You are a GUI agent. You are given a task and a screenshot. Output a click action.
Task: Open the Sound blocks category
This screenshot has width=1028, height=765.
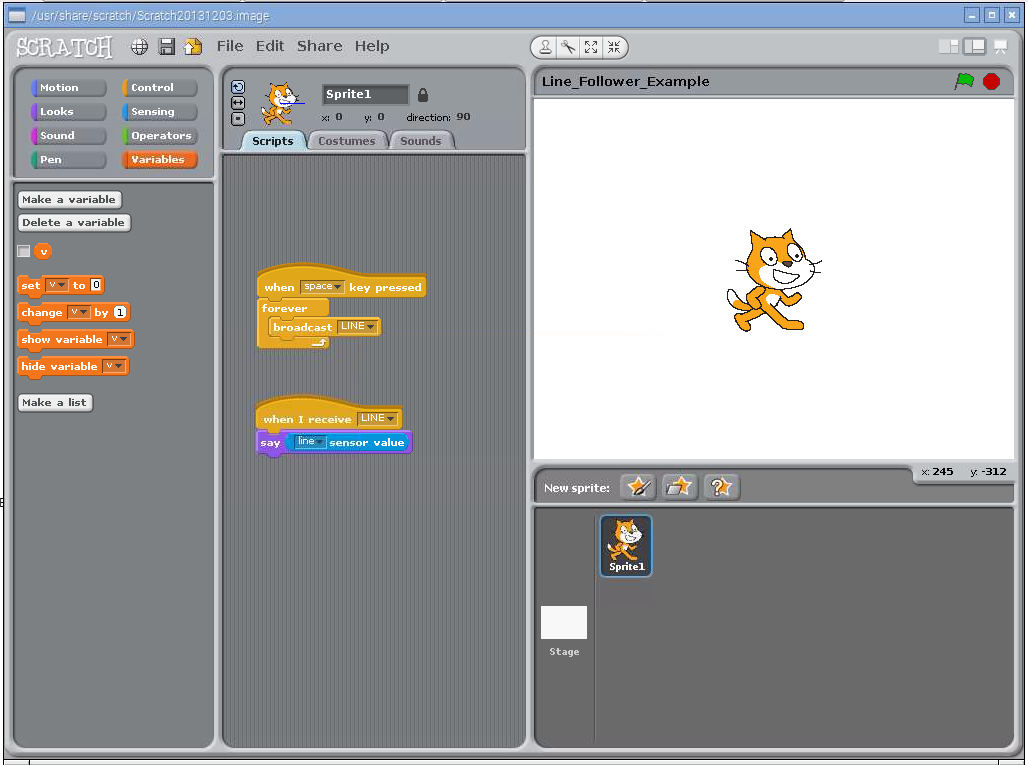68,135
